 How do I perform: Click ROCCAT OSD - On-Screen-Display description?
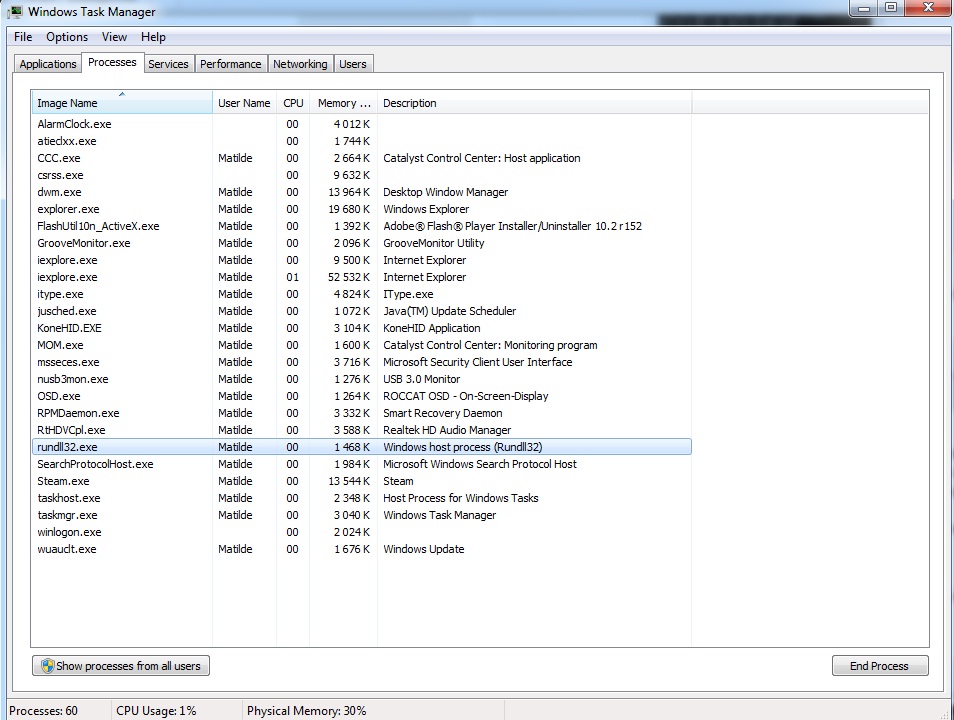point(465,396)
